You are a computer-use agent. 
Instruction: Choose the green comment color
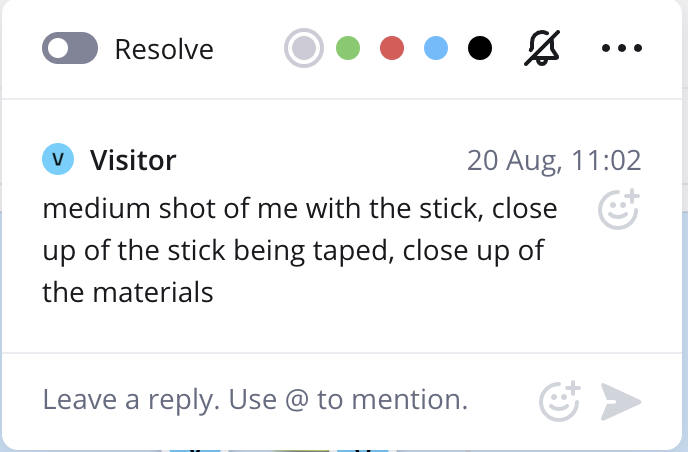tap(347, 48)
